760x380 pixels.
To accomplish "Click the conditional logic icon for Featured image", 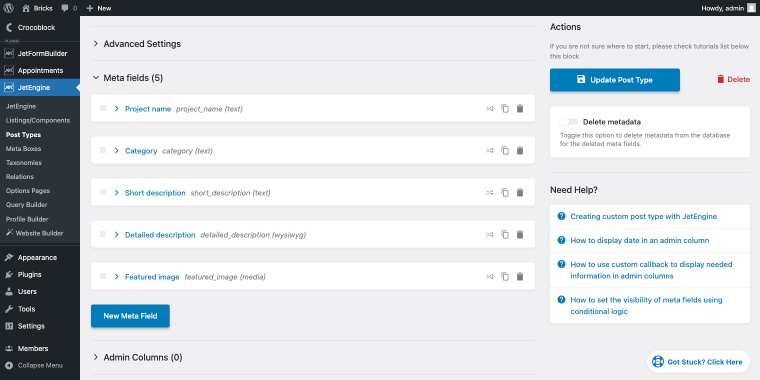I will (x=490, y=277).
